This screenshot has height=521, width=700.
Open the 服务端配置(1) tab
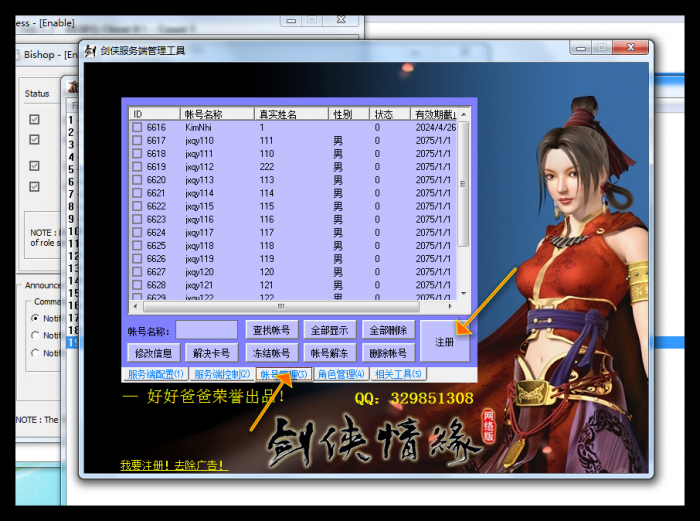[x=155, y=374]
